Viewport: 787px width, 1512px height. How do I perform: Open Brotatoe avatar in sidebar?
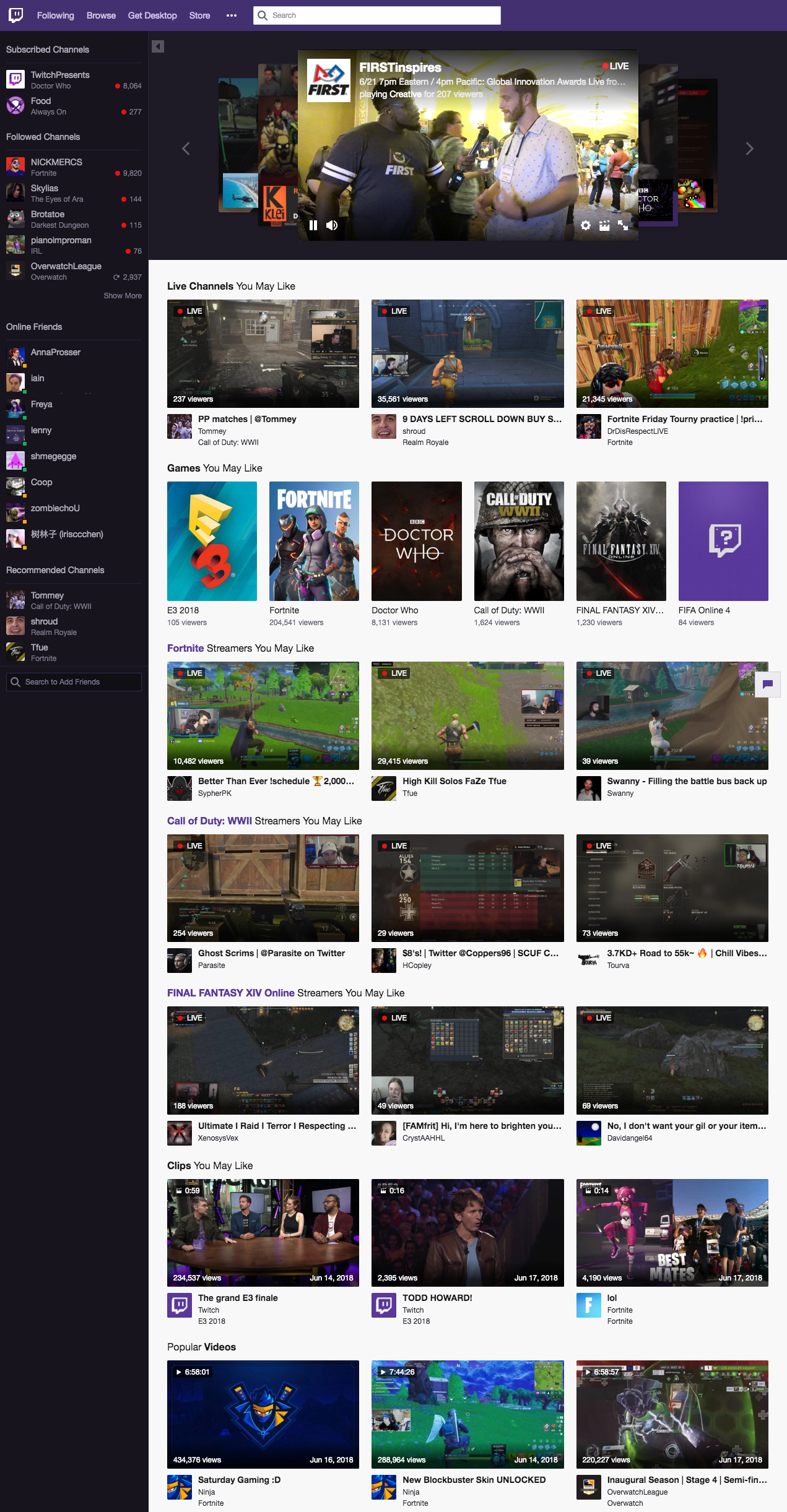[15, 218]
